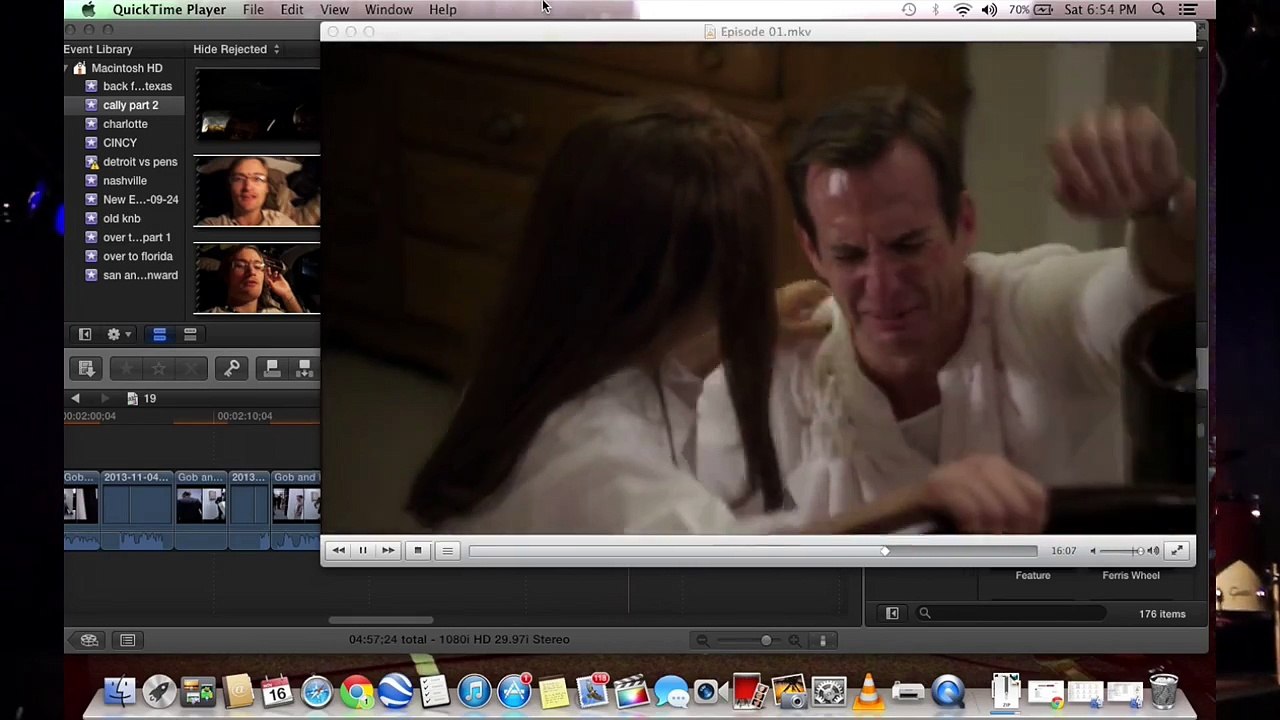Pause the Episode 01 video playback

363,551
